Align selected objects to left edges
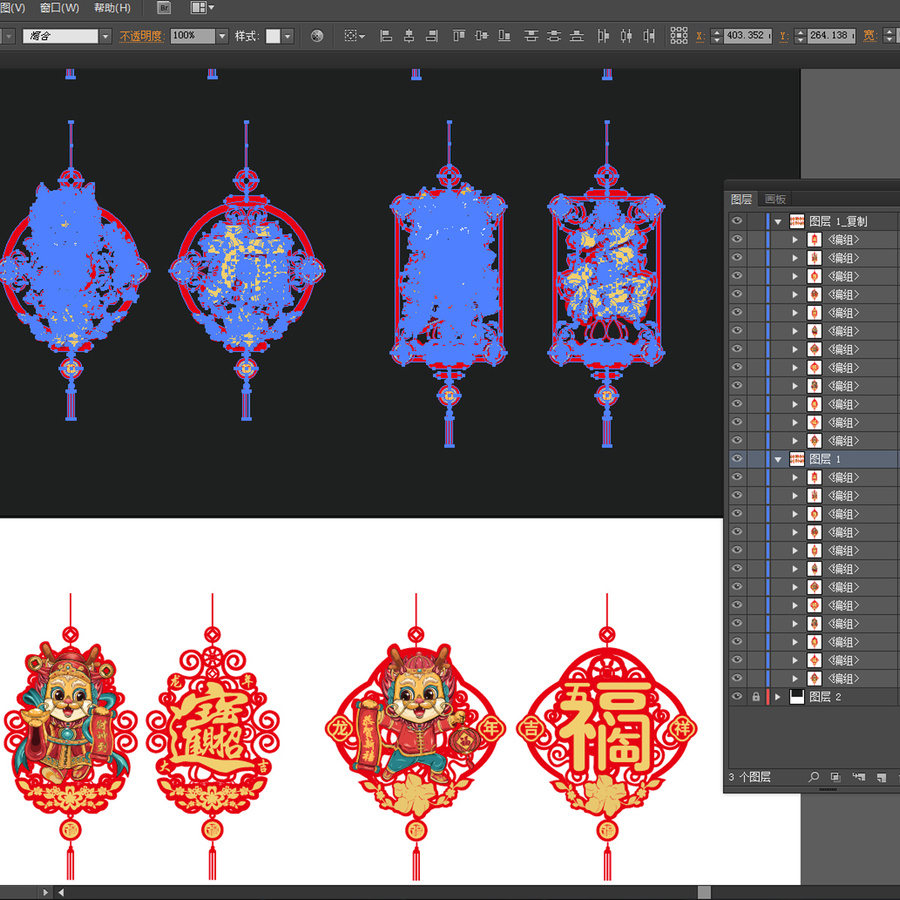 [386, 36]
